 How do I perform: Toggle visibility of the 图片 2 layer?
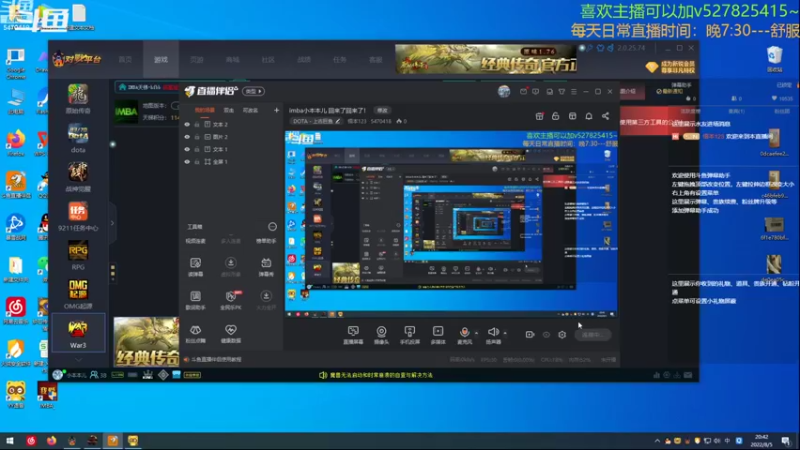(187, 137)
